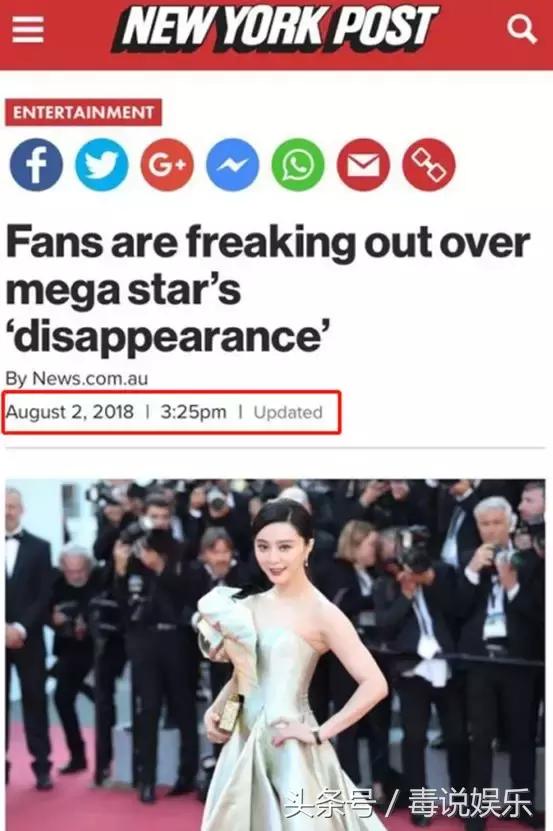Share the article on WhatsApp
The image size is (553, 831).
(x=298, y=165)
